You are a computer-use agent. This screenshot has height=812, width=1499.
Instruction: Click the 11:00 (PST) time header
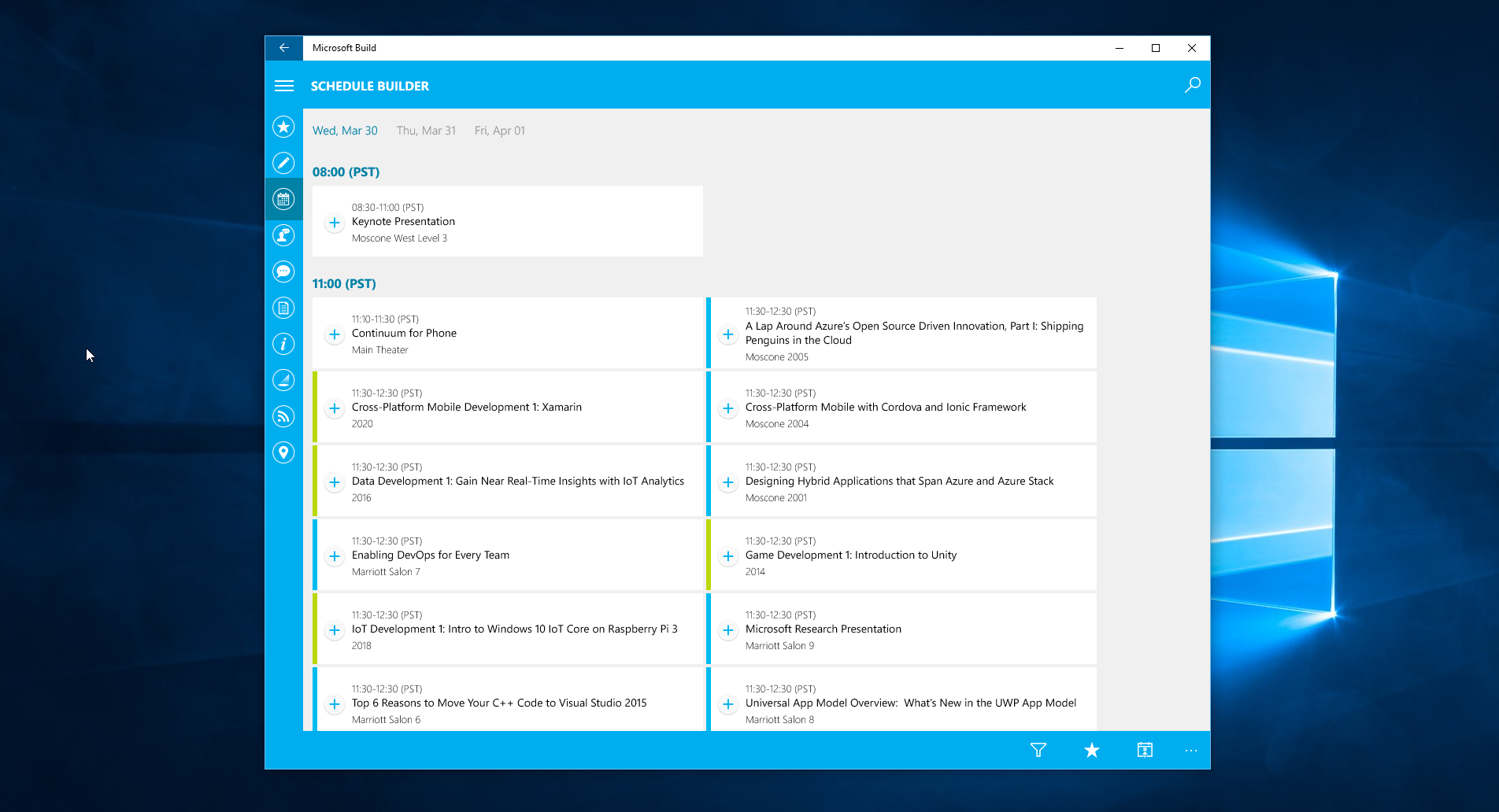coord(344,284)
